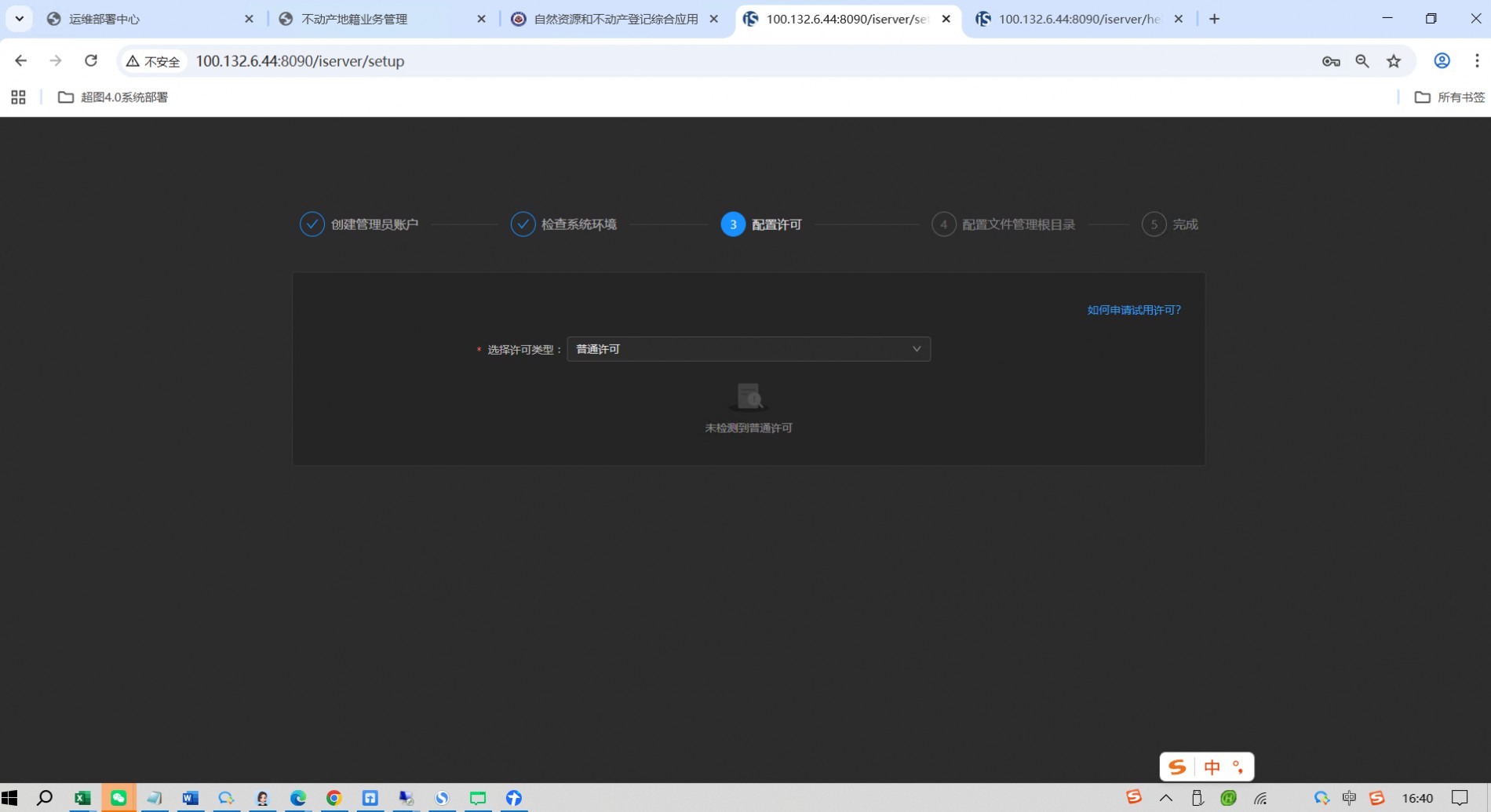Open the apps grid in bookmarks bar
Screen dimensions: 1491x812
click(18, 97)
